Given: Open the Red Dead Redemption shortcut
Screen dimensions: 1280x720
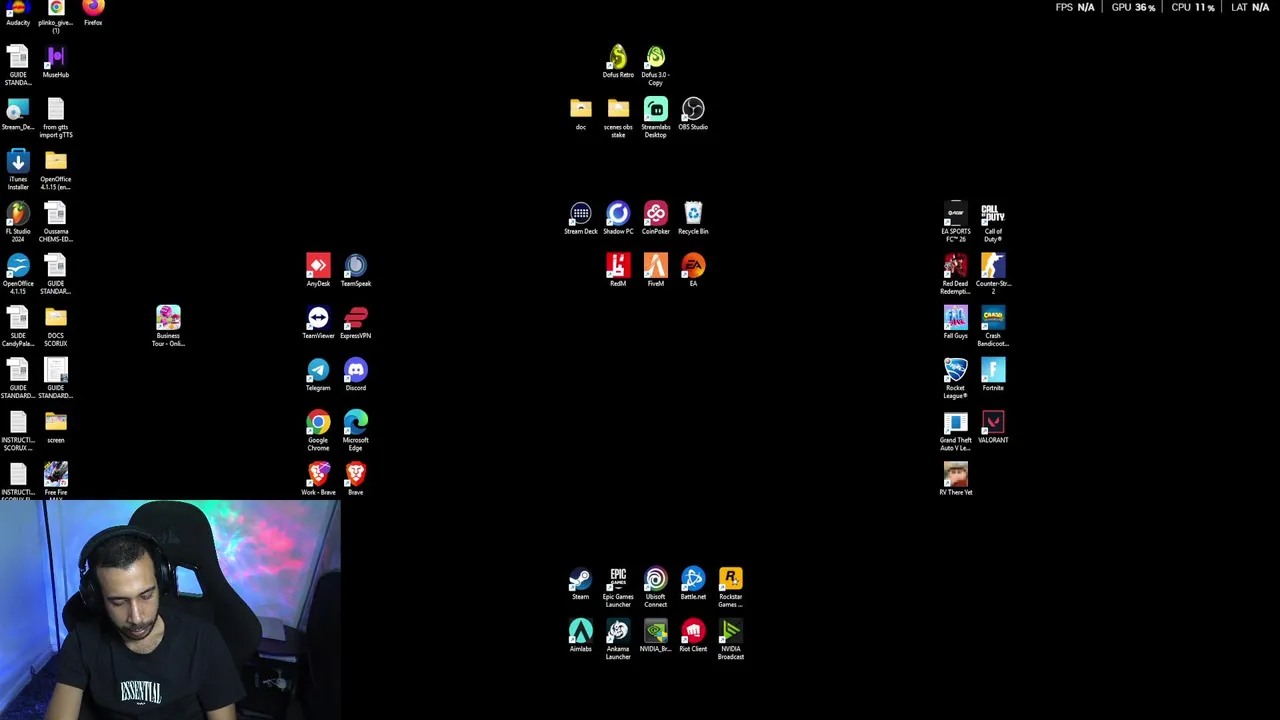Looking at the screenshot, I should coord(955,274).
